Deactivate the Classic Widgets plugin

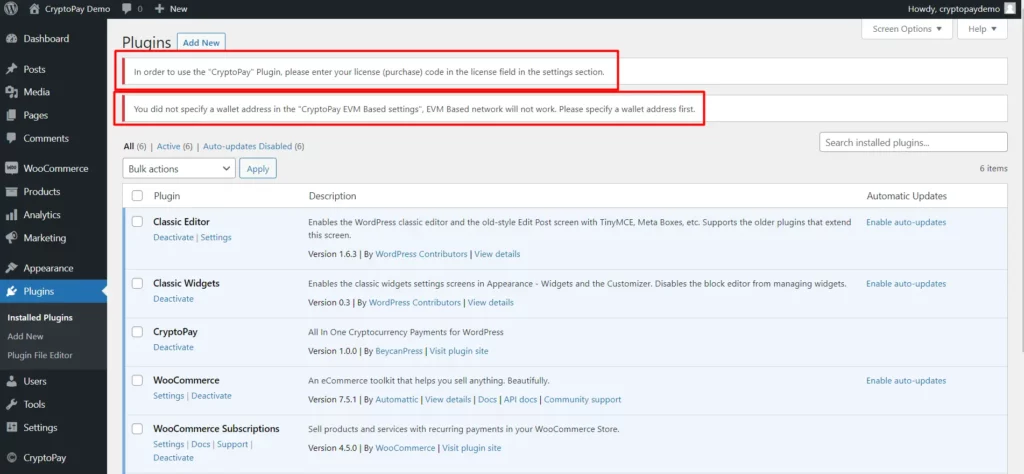pos(173,299)
